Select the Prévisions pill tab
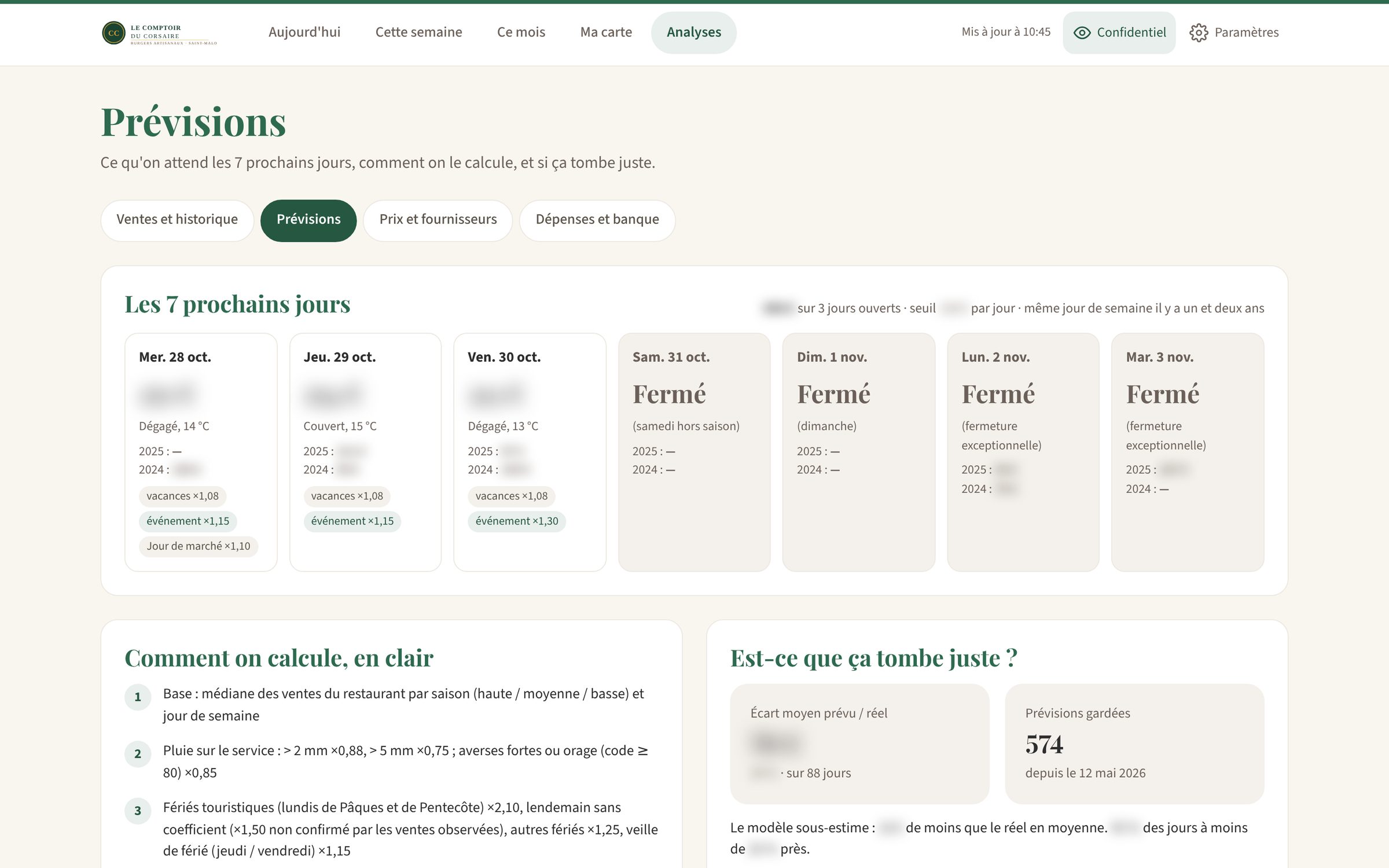The width and height of the screenshot is (1389, 868). [x=308, y=220]
